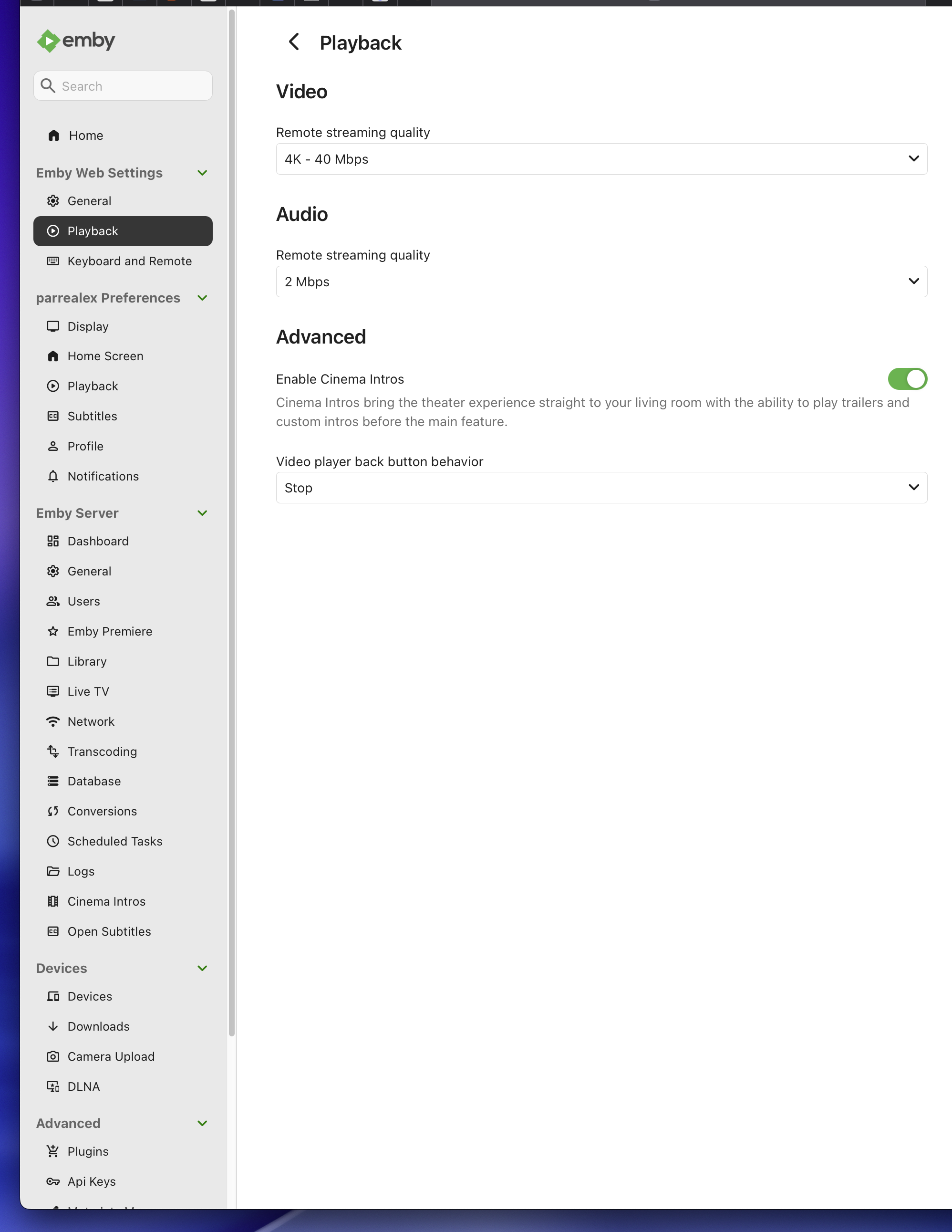Open Transcoding via its sidebar icon
This screenshot has width=952, height=1232.
(x=53, y=752)
